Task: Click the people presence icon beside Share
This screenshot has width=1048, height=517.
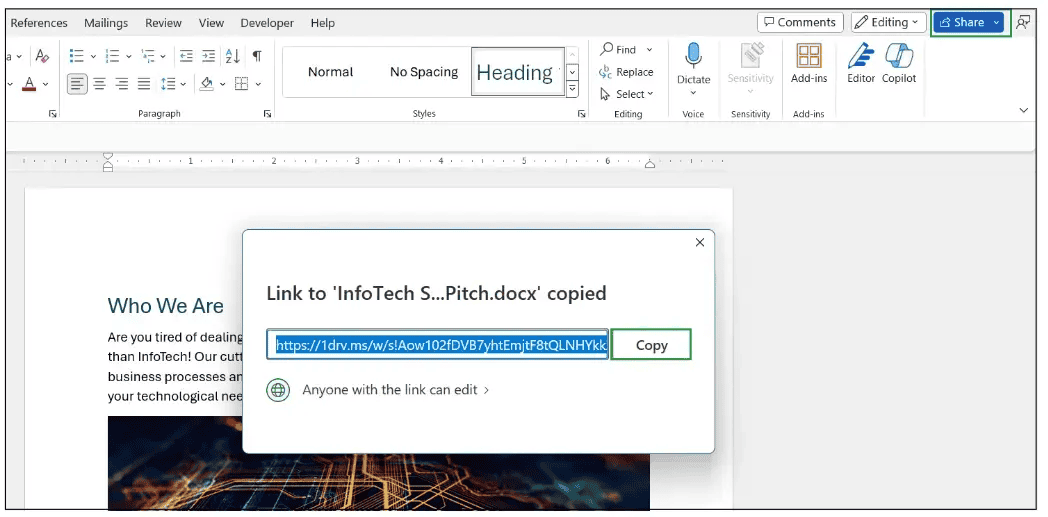Action: pos(1023,22)
